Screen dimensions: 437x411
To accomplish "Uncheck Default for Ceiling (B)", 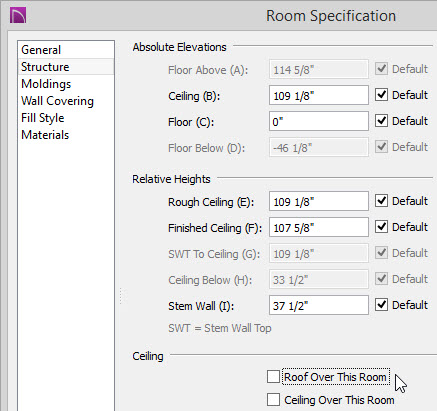I will point(381,95).
